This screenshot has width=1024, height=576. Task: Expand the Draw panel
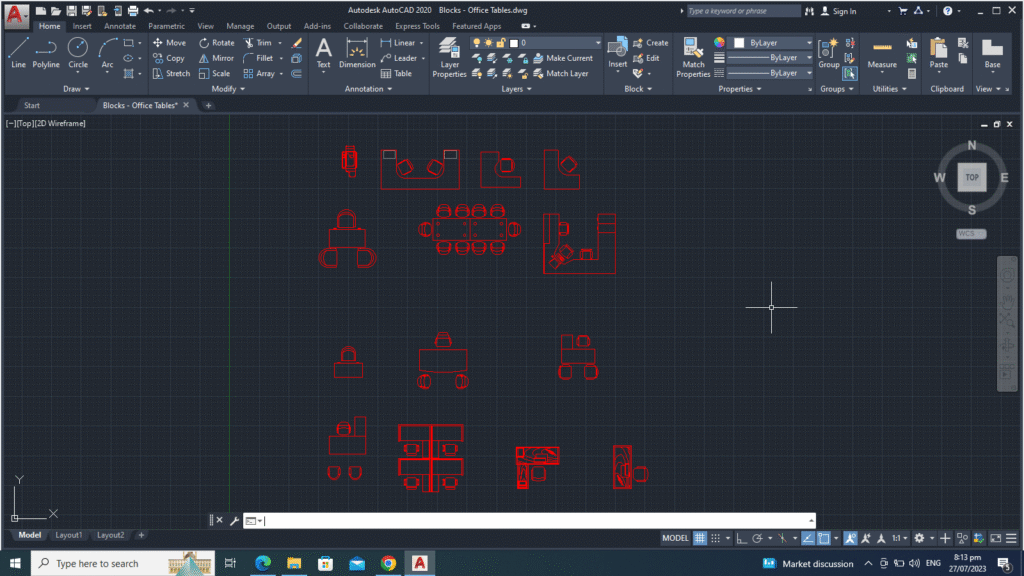[76, 89]
